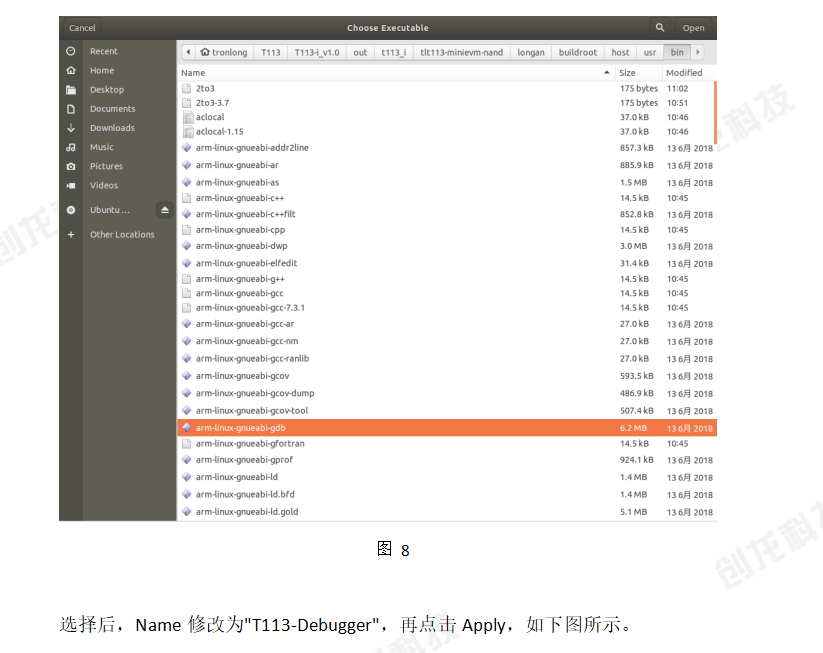Go to tlt113-minievm-nand in path bar
This screenshot has width=823, height=653.
pos(461,52)
